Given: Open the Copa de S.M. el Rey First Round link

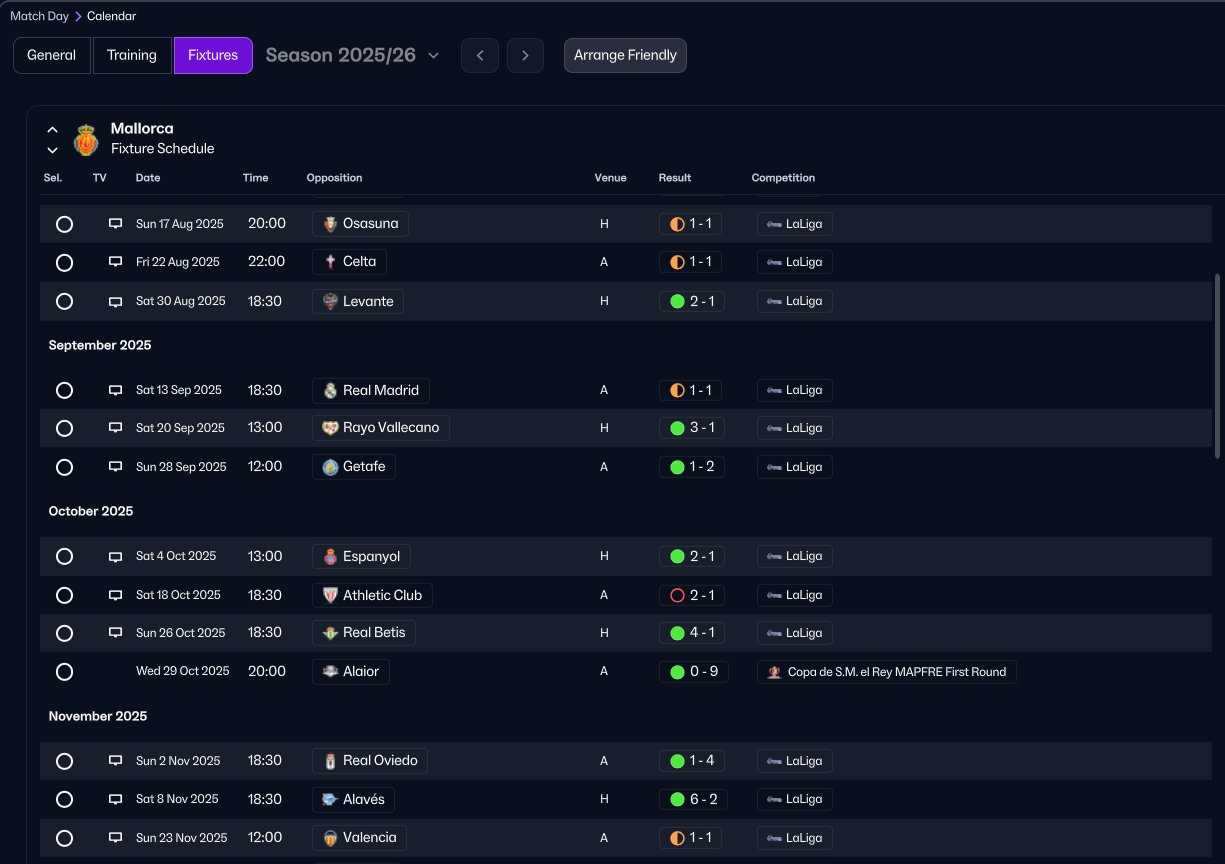Looking at the screenshot, I should [887, 672].
